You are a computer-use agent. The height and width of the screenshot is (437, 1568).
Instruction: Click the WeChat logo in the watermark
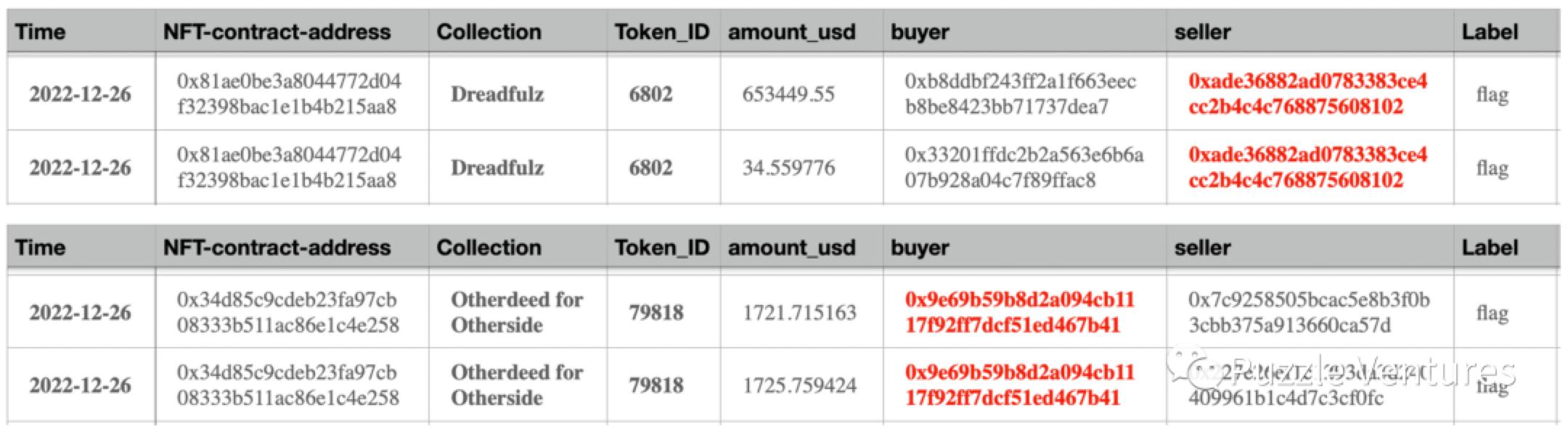(1186, 367)
